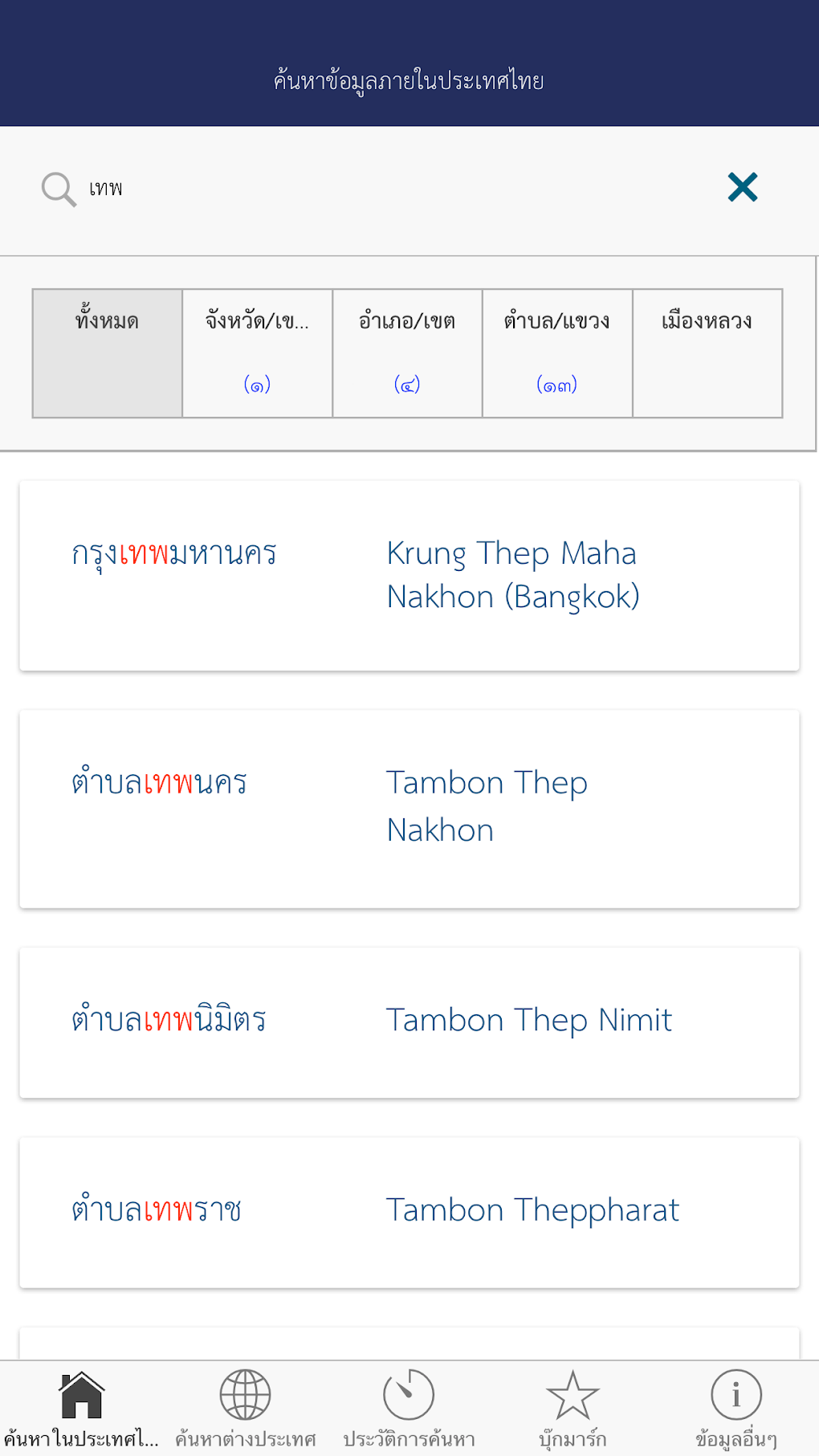Image resolution: width=819 pixels, height=1456 pixels.
Task: Select the เมืองหลวง filter tab
Action: tap(707, 353)
